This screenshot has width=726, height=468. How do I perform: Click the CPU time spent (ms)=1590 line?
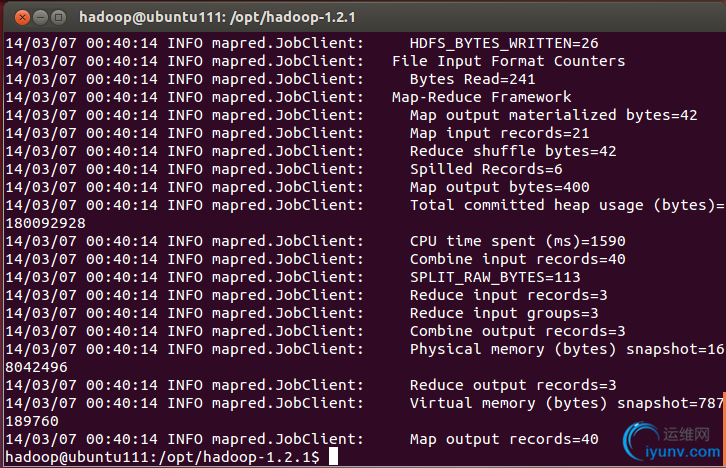pos(517,241)
